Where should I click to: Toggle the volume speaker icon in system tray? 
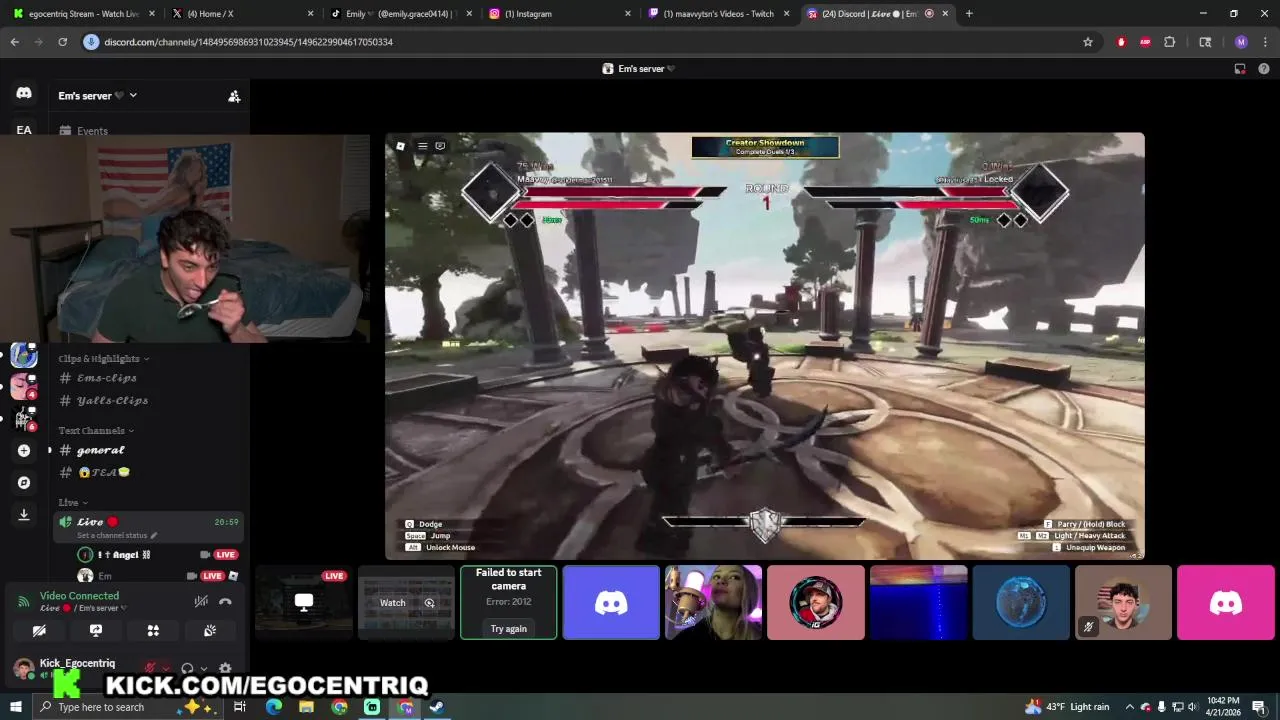(x=1192, y=707)
